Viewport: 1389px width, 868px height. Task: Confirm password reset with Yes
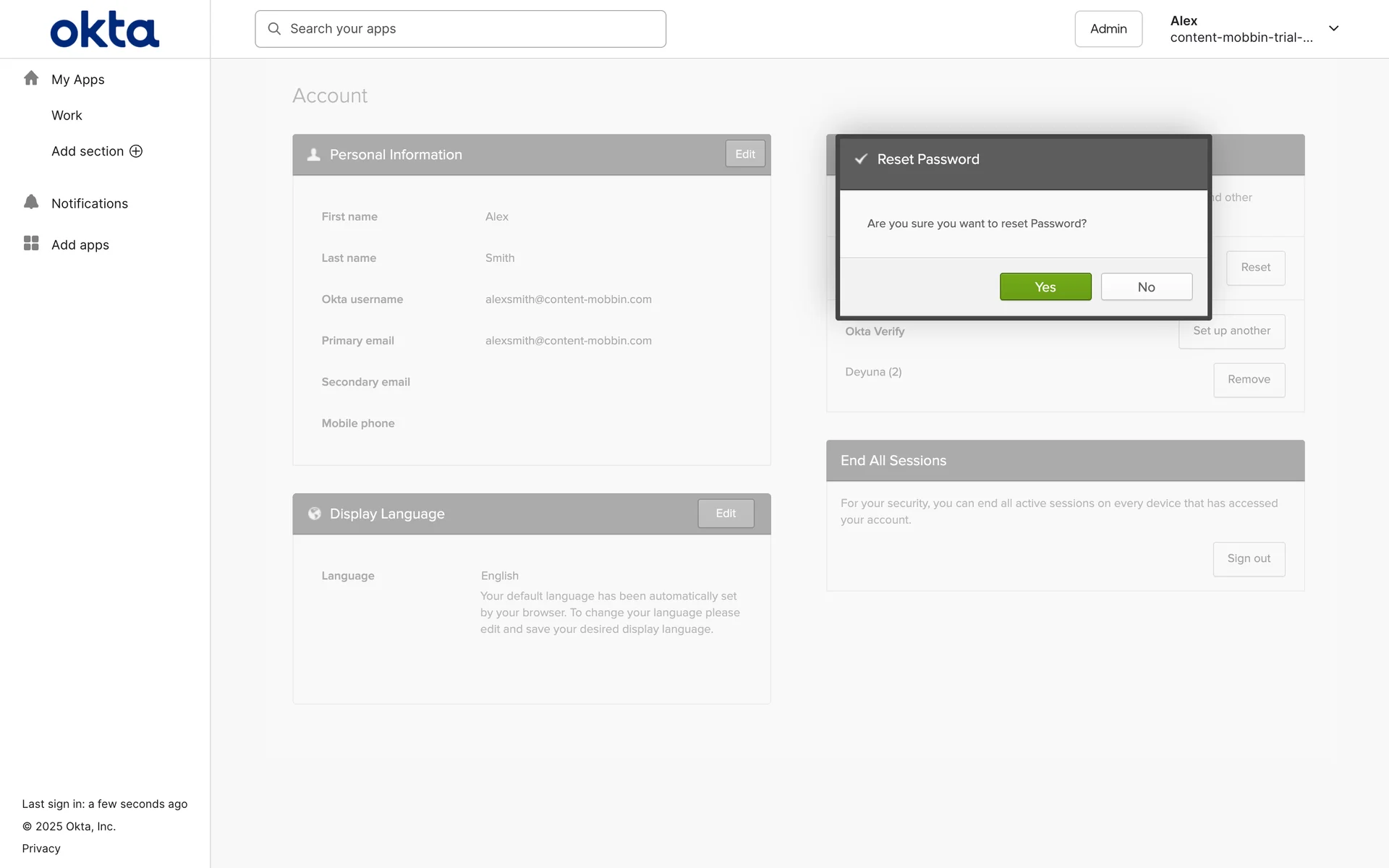[x=1045, y=287]
